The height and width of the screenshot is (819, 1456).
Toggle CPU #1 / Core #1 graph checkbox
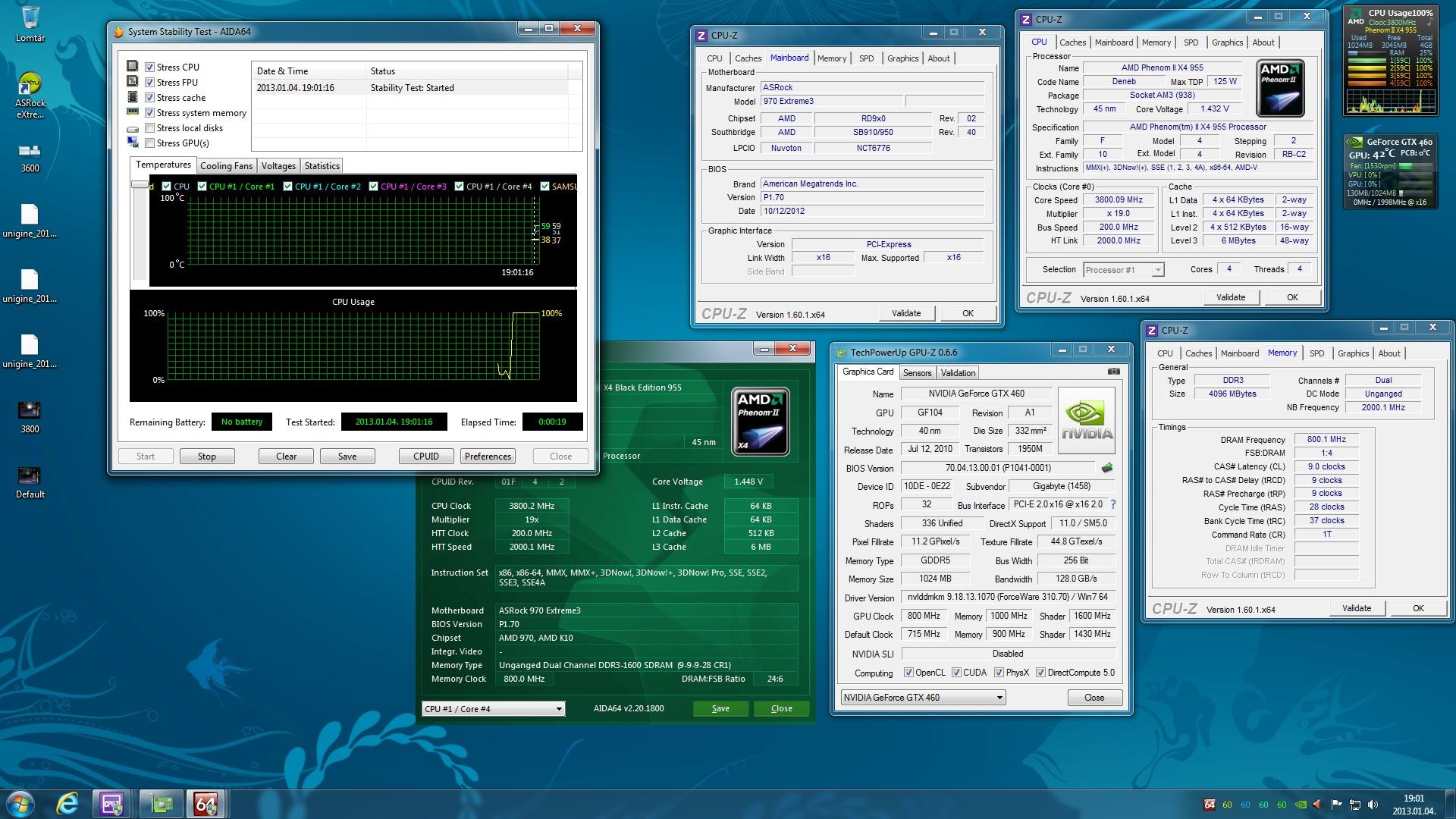click(x=202, y=186)
